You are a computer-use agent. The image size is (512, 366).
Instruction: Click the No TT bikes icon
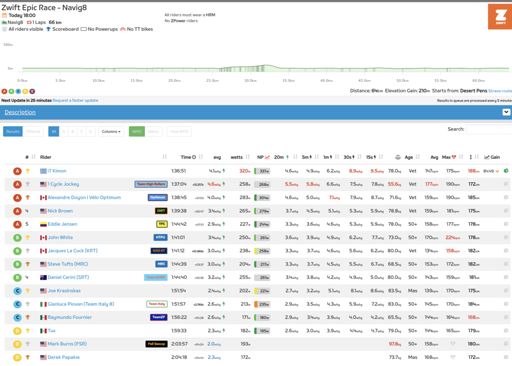[123, 29]
